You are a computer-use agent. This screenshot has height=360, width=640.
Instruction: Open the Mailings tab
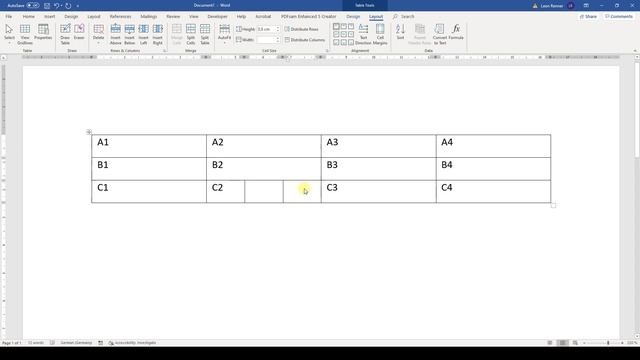149,16
